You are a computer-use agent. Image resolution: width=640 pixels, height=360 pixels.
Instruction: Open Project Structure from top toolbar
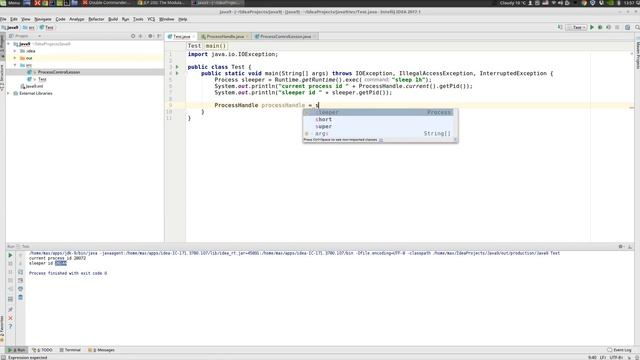(627, 27)
